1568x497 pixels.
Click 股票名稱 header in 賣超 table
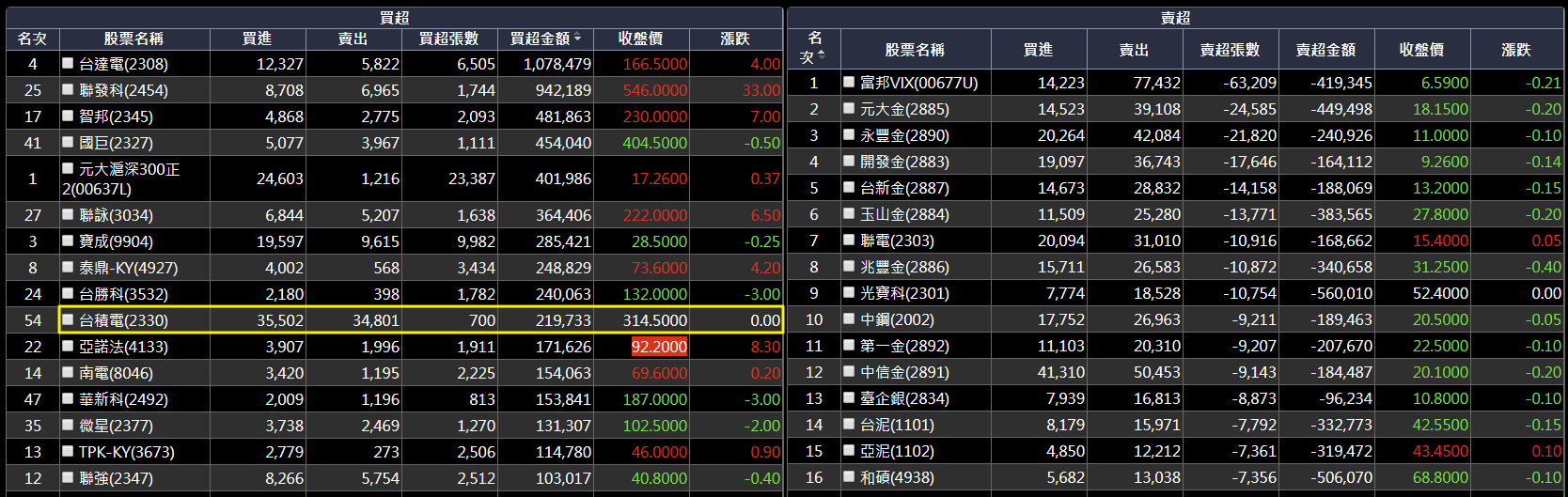tap(916, 50)
